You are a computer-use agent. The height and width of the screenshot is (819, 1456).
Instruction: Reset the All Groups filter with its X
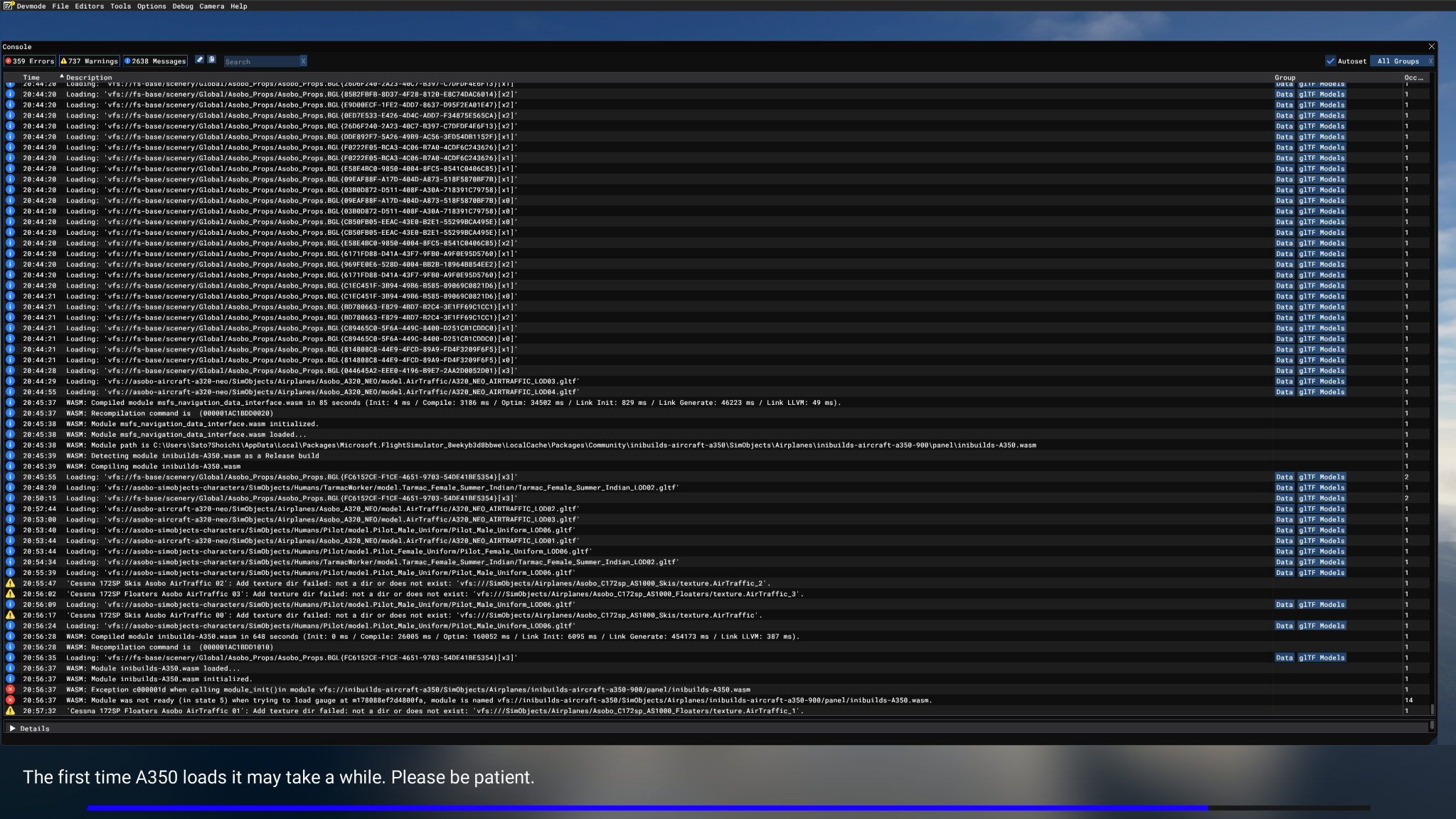[x=1430, y=61]
